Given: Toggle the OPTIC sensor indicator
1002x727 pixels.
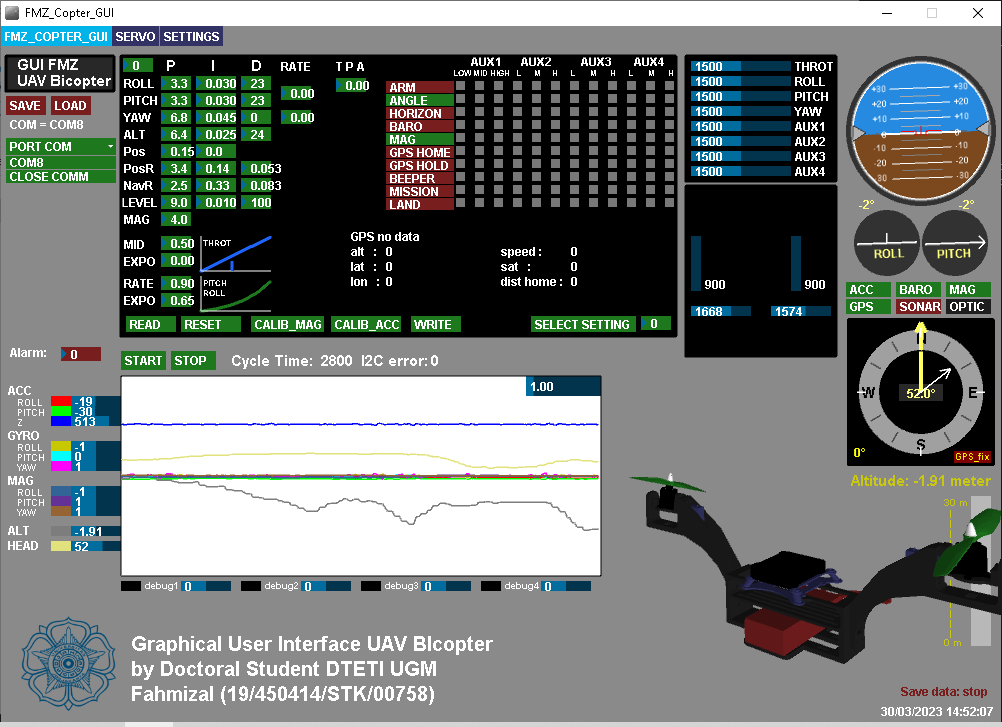Looking at the screenshot, I should [968, 307].
